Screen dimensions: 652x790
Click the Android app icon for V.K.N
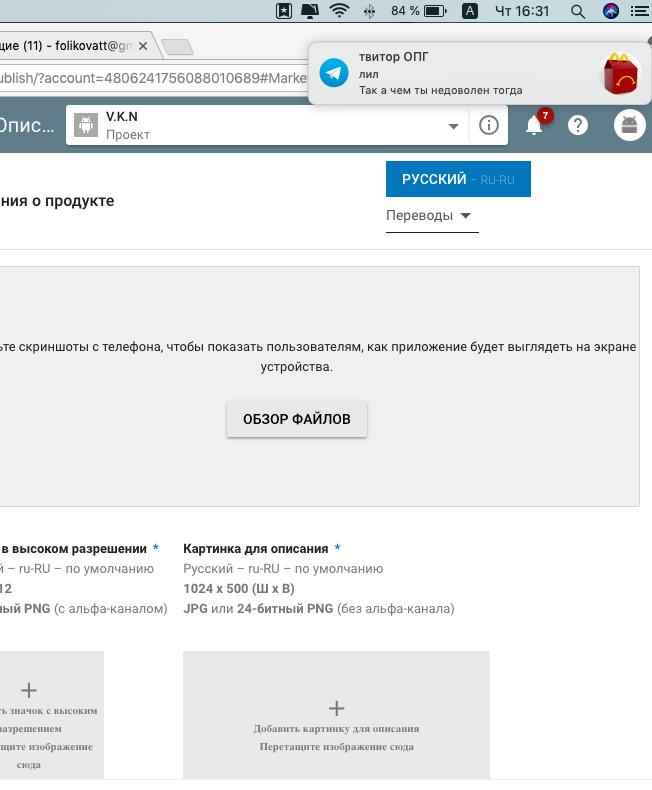86,125
